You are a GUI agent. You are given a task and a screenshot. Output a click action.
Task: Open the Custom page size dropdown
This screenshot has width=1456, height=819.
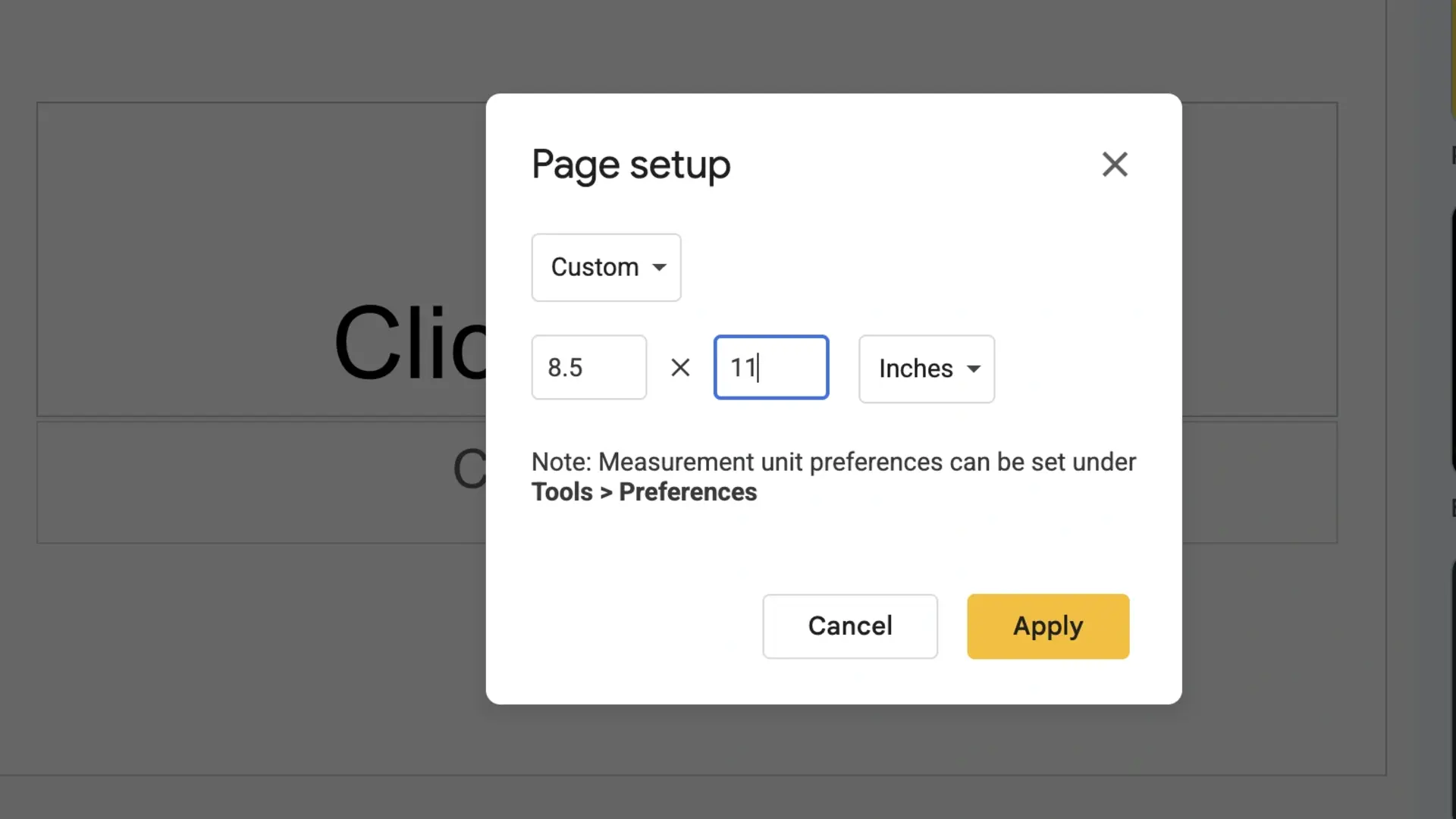point(606,267)
